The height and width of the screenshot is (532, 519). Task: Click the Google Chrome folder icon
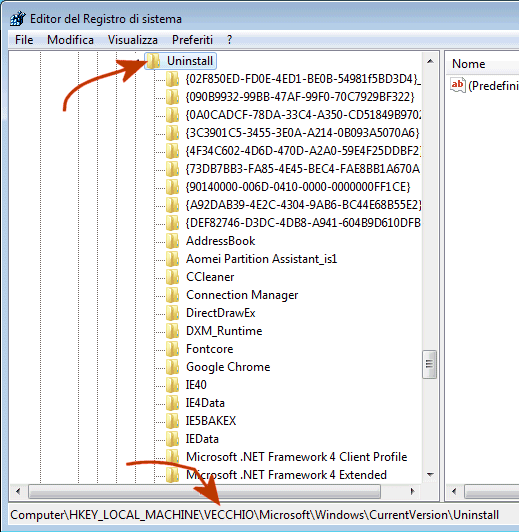coord(173,367)
